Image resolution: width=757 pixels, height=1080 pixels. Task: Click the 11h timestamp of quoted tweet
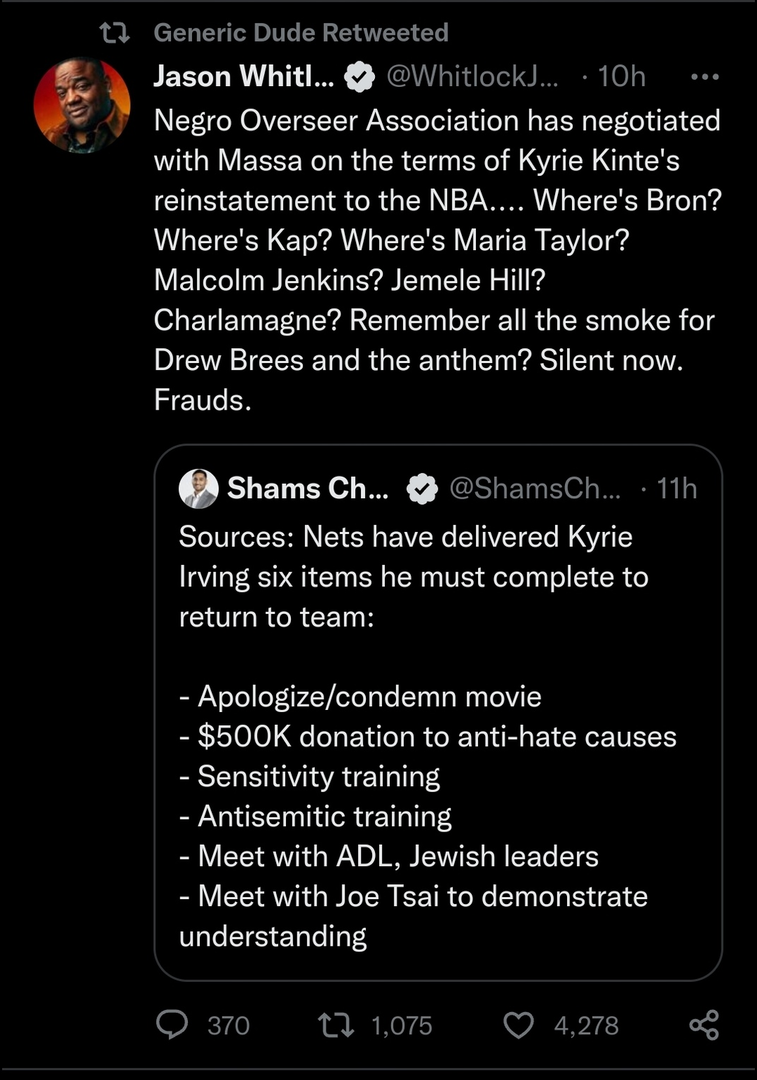tap(677, 489)
